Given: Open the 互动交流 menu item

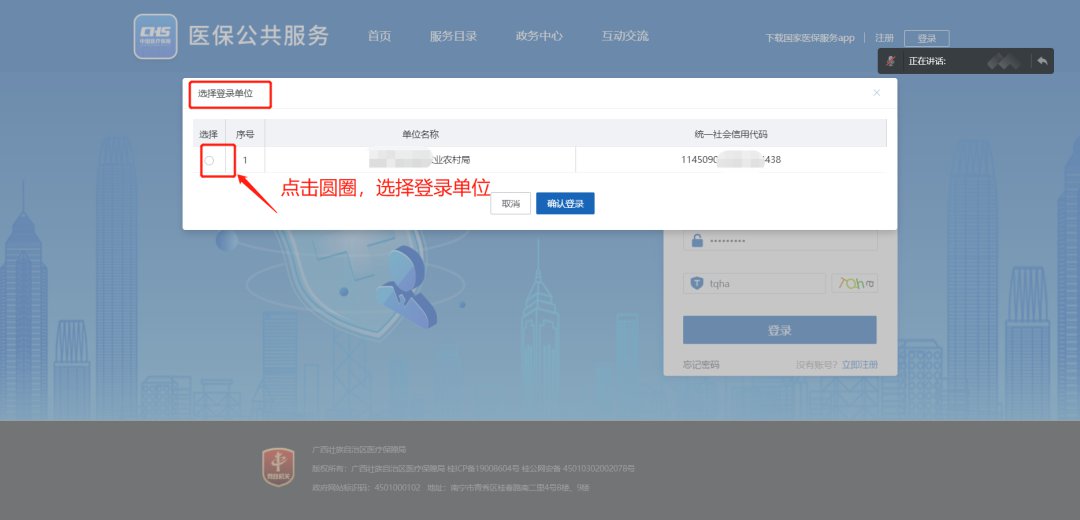Looking at the screenshot, I should [x=625, y=36].
